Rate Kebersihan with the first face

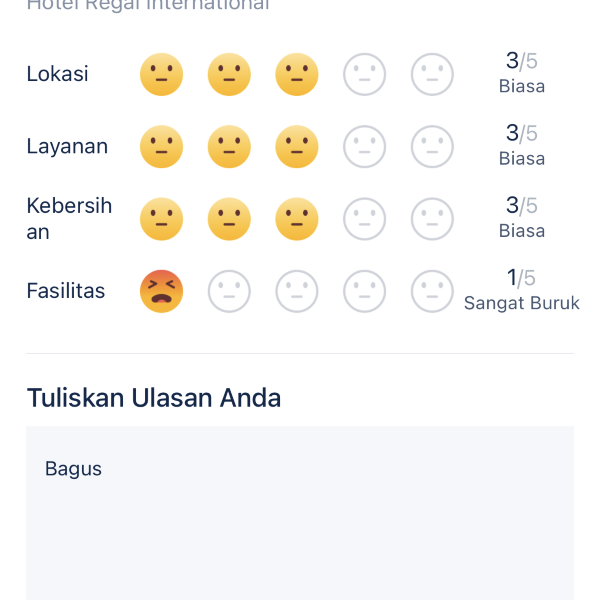[161, 219]
